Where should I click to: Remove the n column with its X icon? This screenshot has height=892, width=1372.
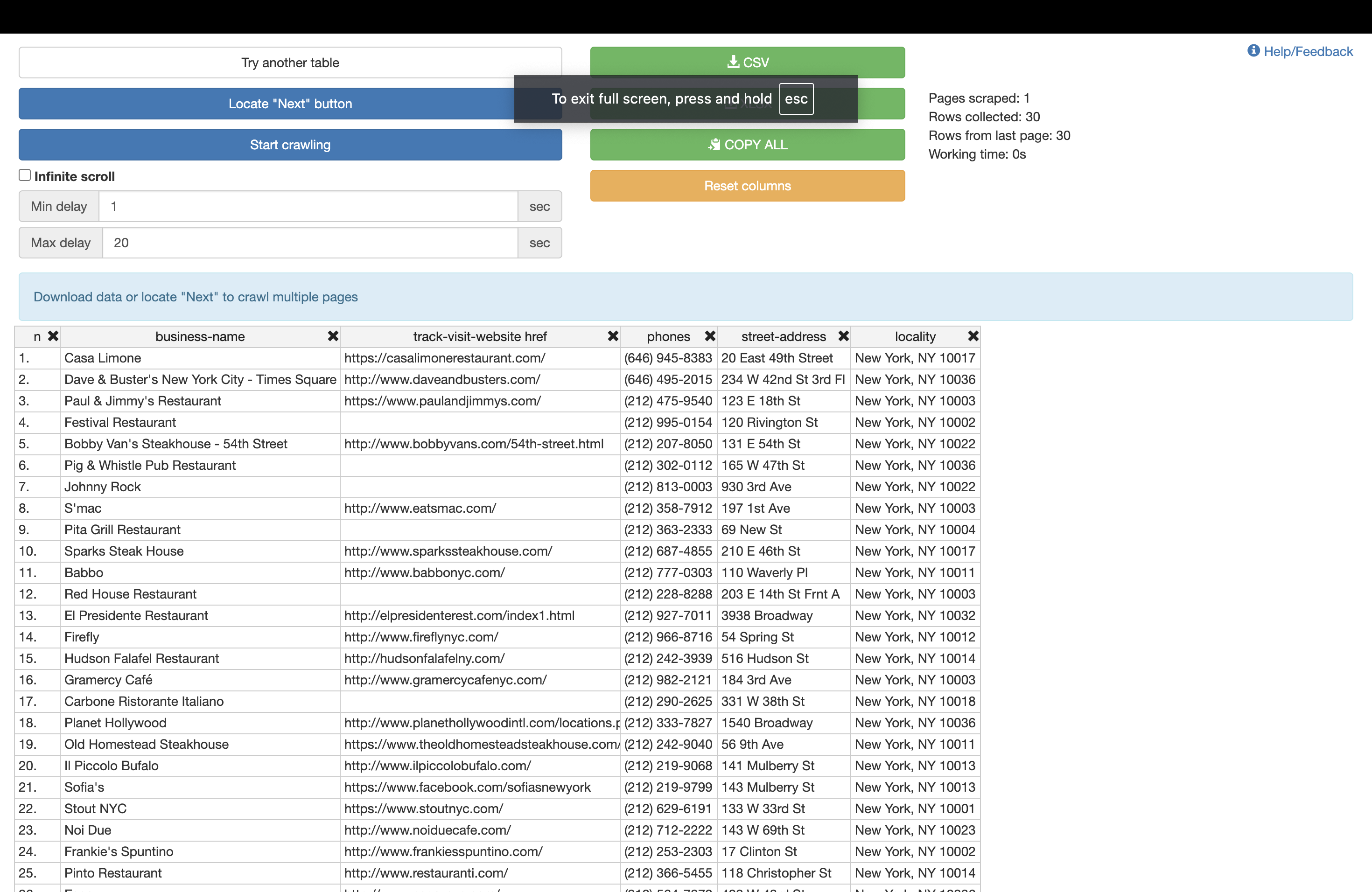click(53, 336)
